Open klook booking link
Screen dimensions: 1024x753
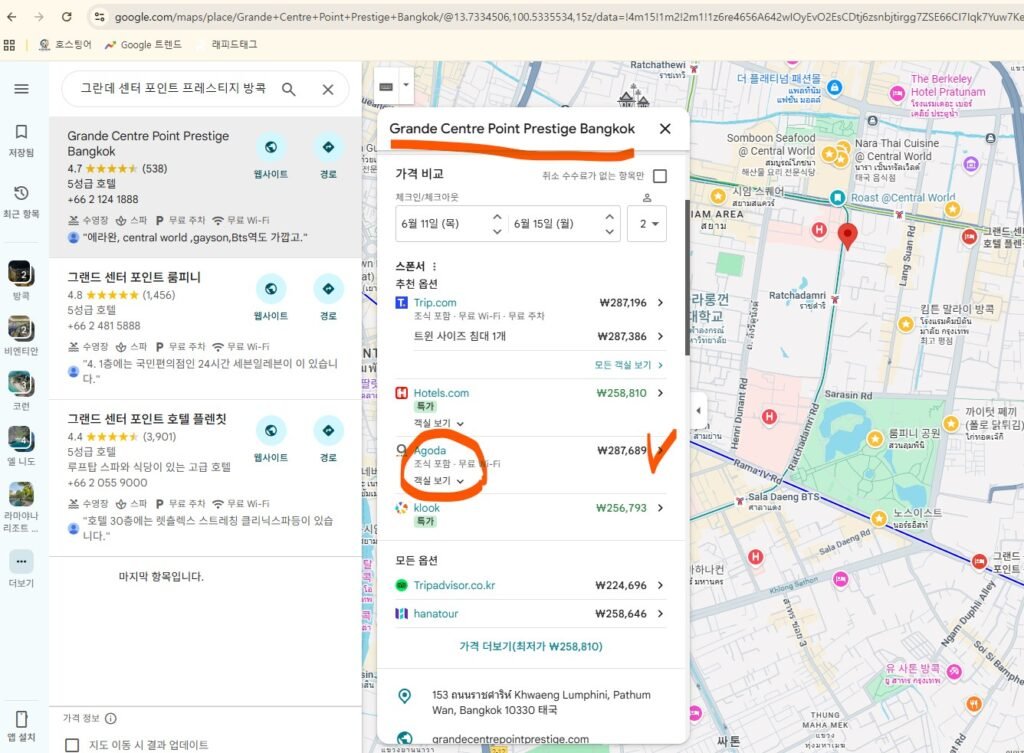click(426, 507)
